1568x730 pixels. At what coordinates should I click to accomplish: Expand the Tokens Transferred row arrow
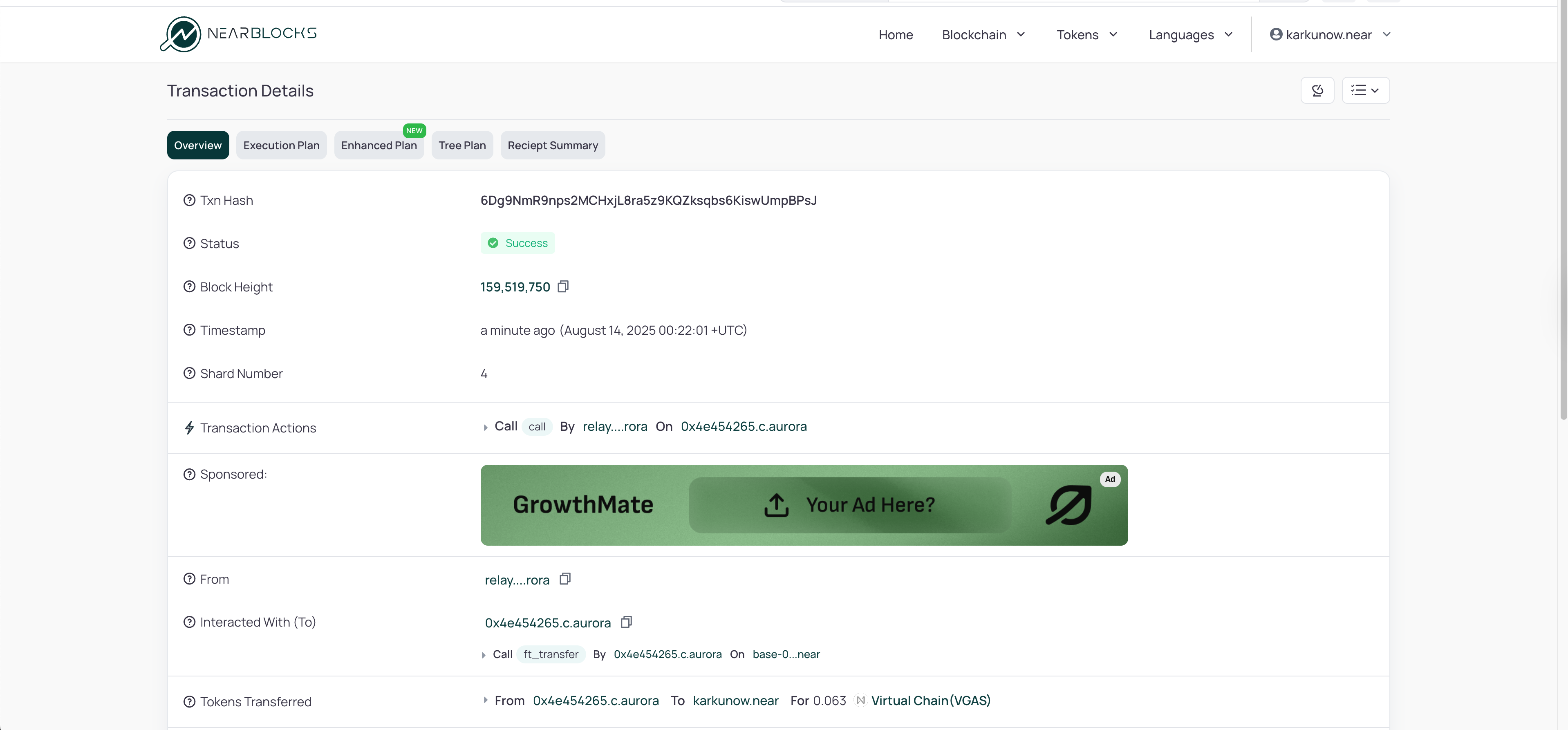(x=485, y=701)
